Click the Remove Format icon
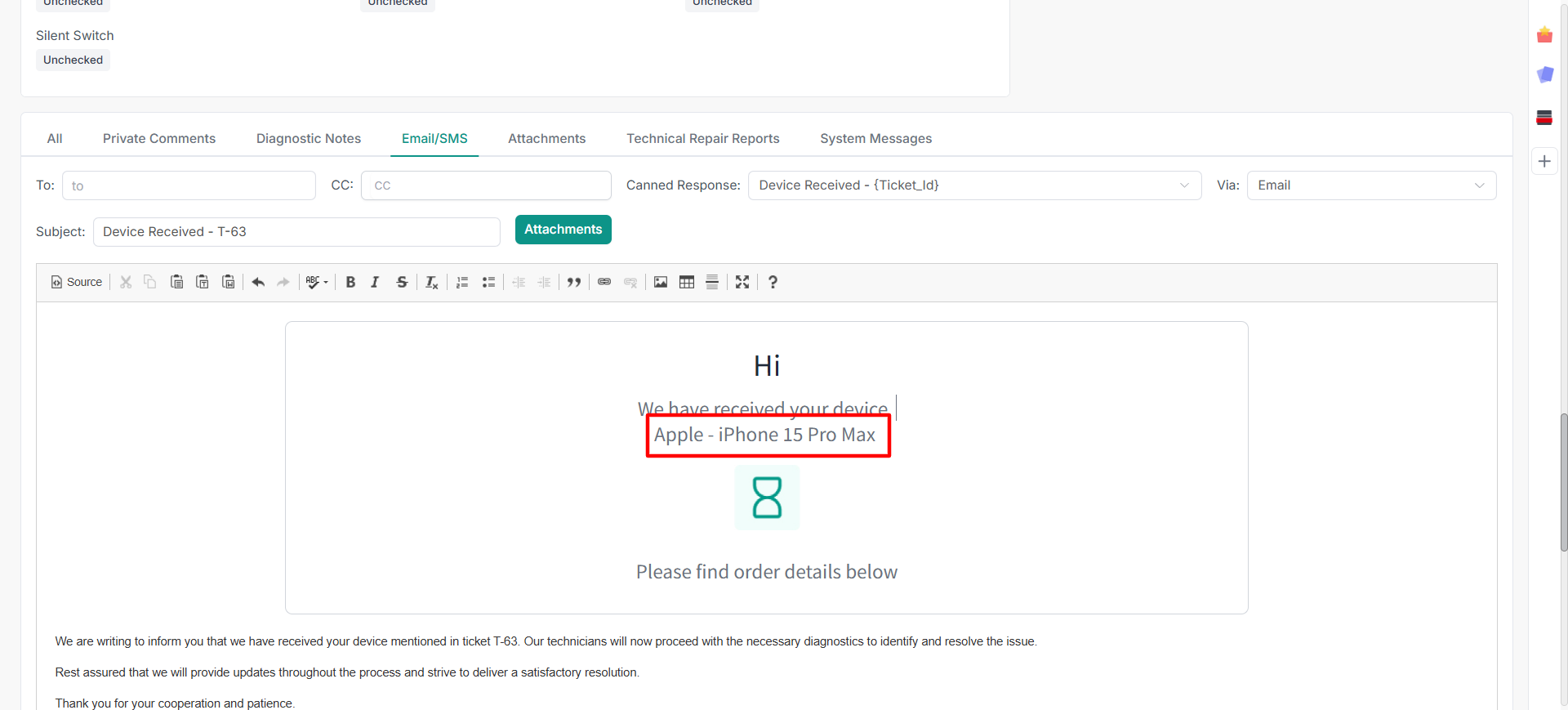 point(432,282)
